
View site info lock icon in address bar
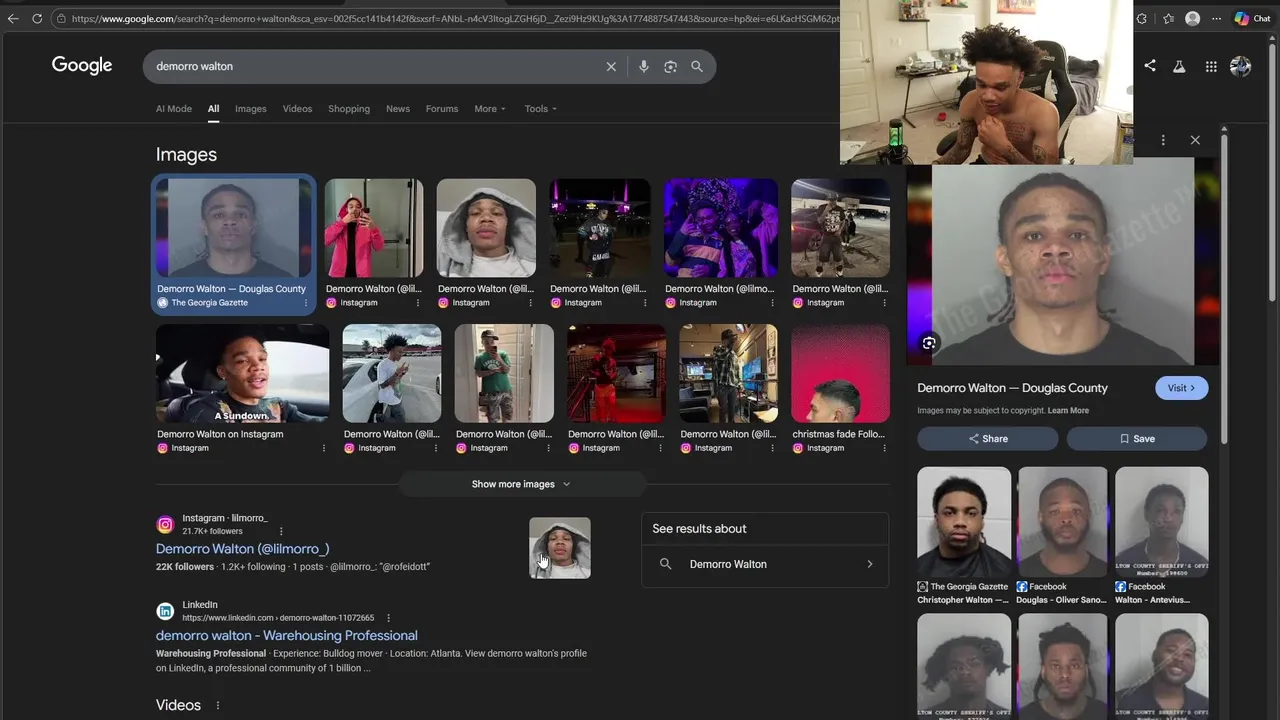click(x=61, y=18)
